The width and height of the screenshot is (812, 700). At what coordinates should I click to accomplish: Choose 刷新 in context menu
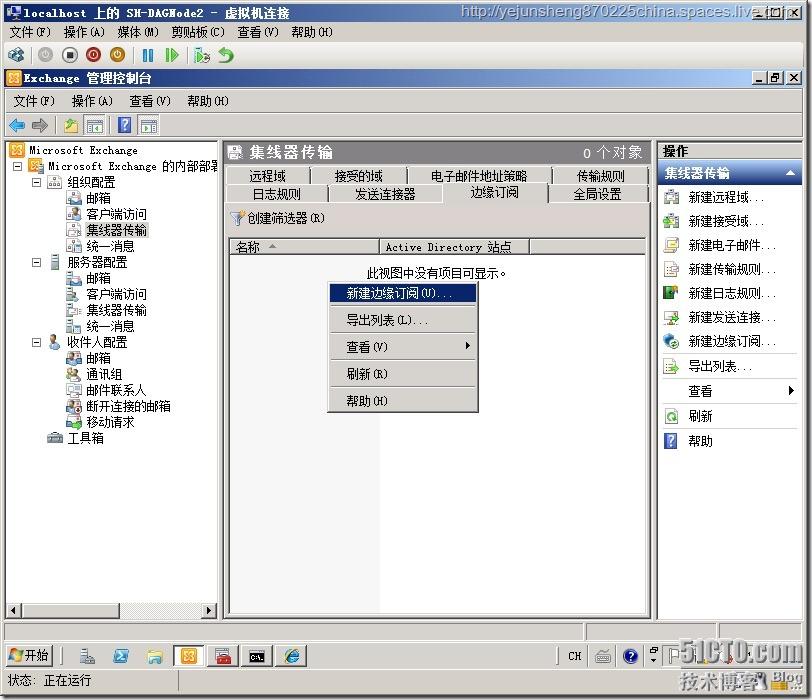(x=403, y=373)
